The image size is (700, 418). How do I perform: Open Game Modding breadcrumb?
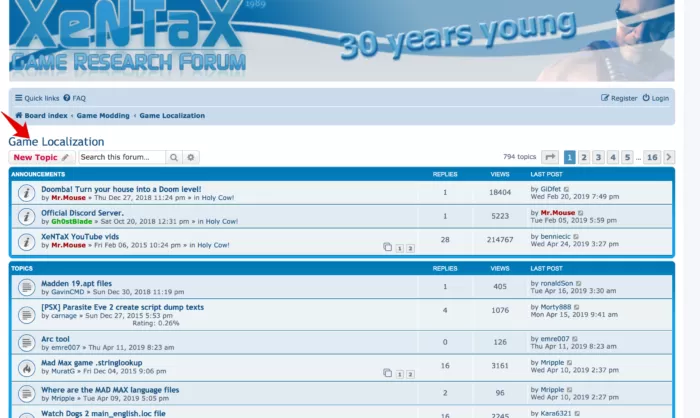click(x=103, y=116)
